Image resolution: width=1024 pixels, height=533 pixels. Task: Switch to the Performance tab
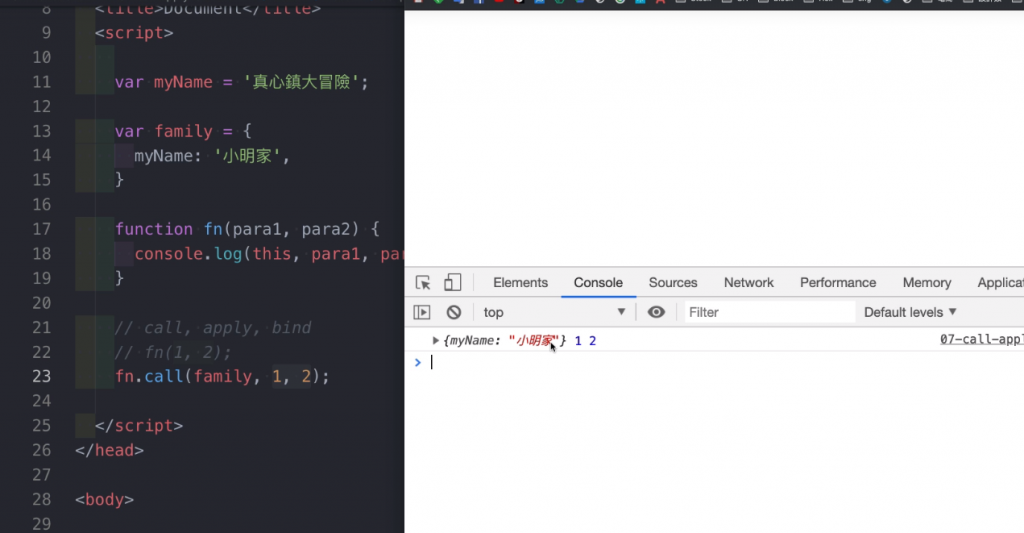[838, 282]
